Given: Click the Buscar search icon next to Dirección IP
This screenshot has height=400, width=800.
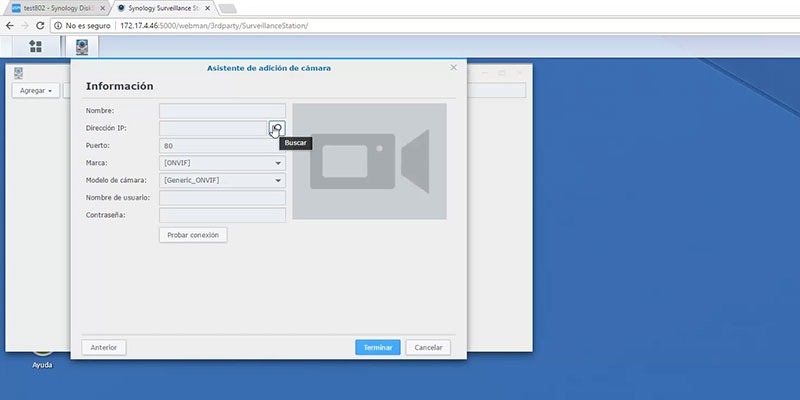Looking at the screenshot, I should click(277, 129).
